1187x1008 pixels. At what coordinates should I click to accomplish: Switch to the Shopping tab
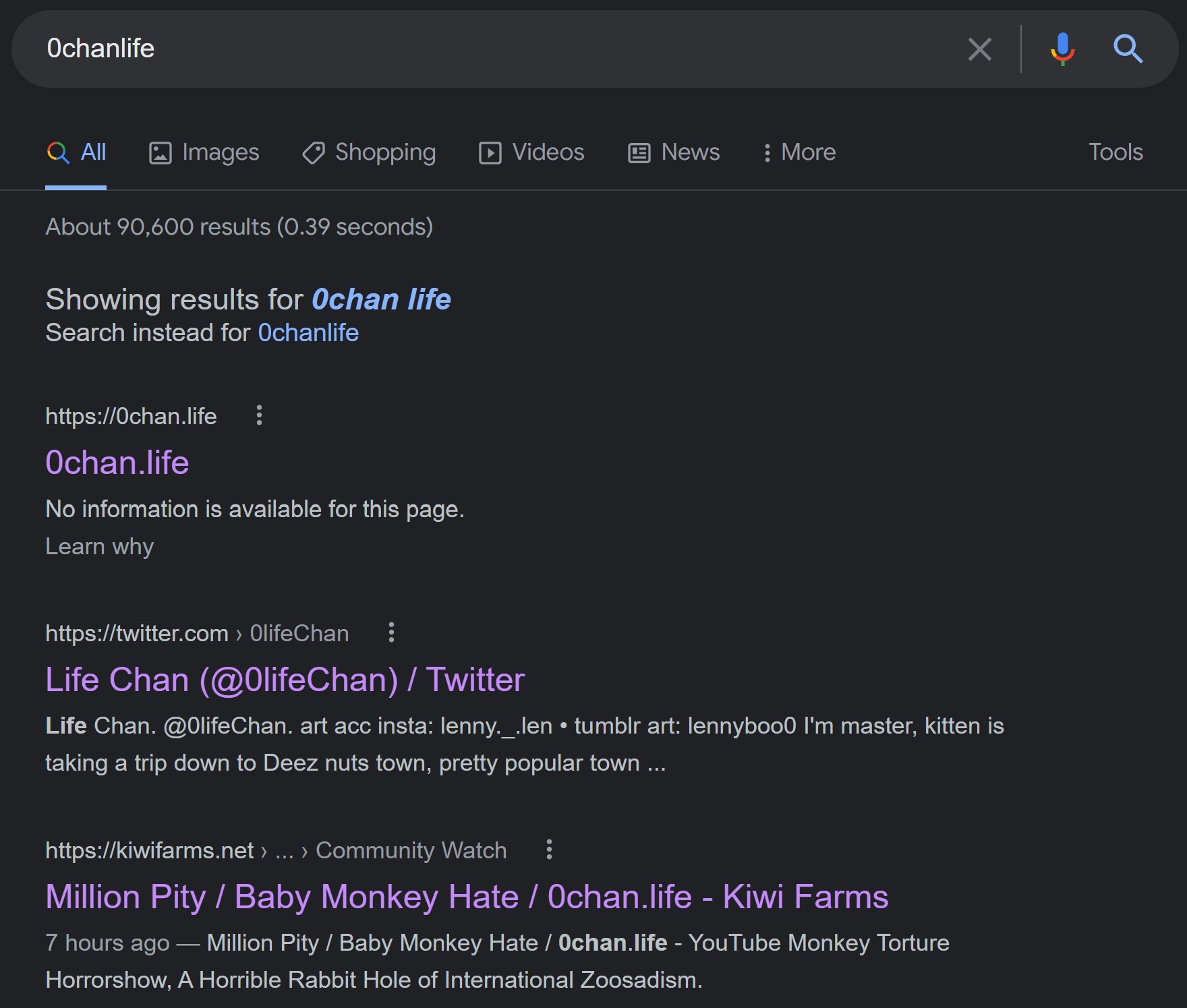tap(369, 152)
